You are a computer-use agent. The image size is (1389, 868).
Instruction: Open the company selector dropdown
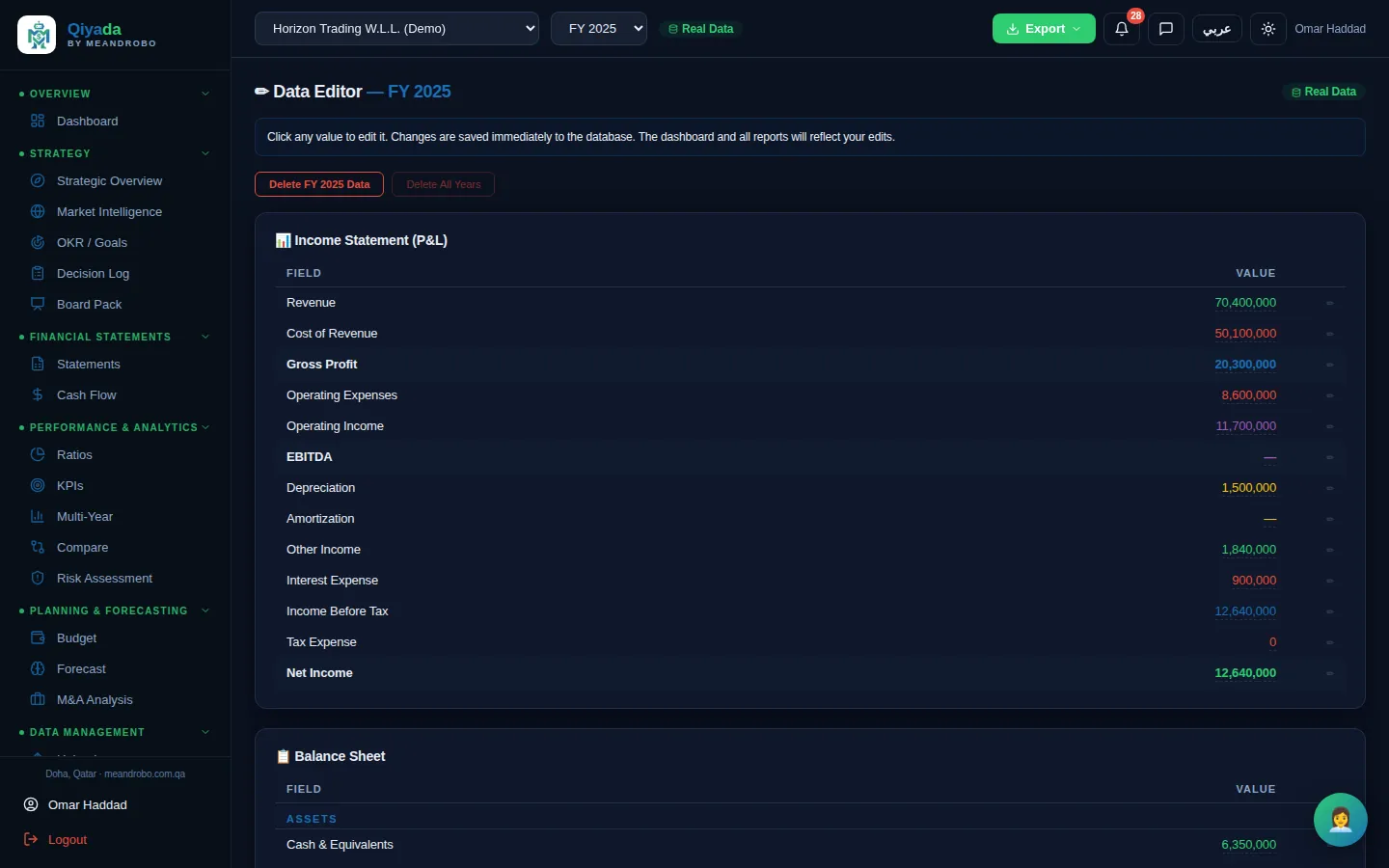396,29
